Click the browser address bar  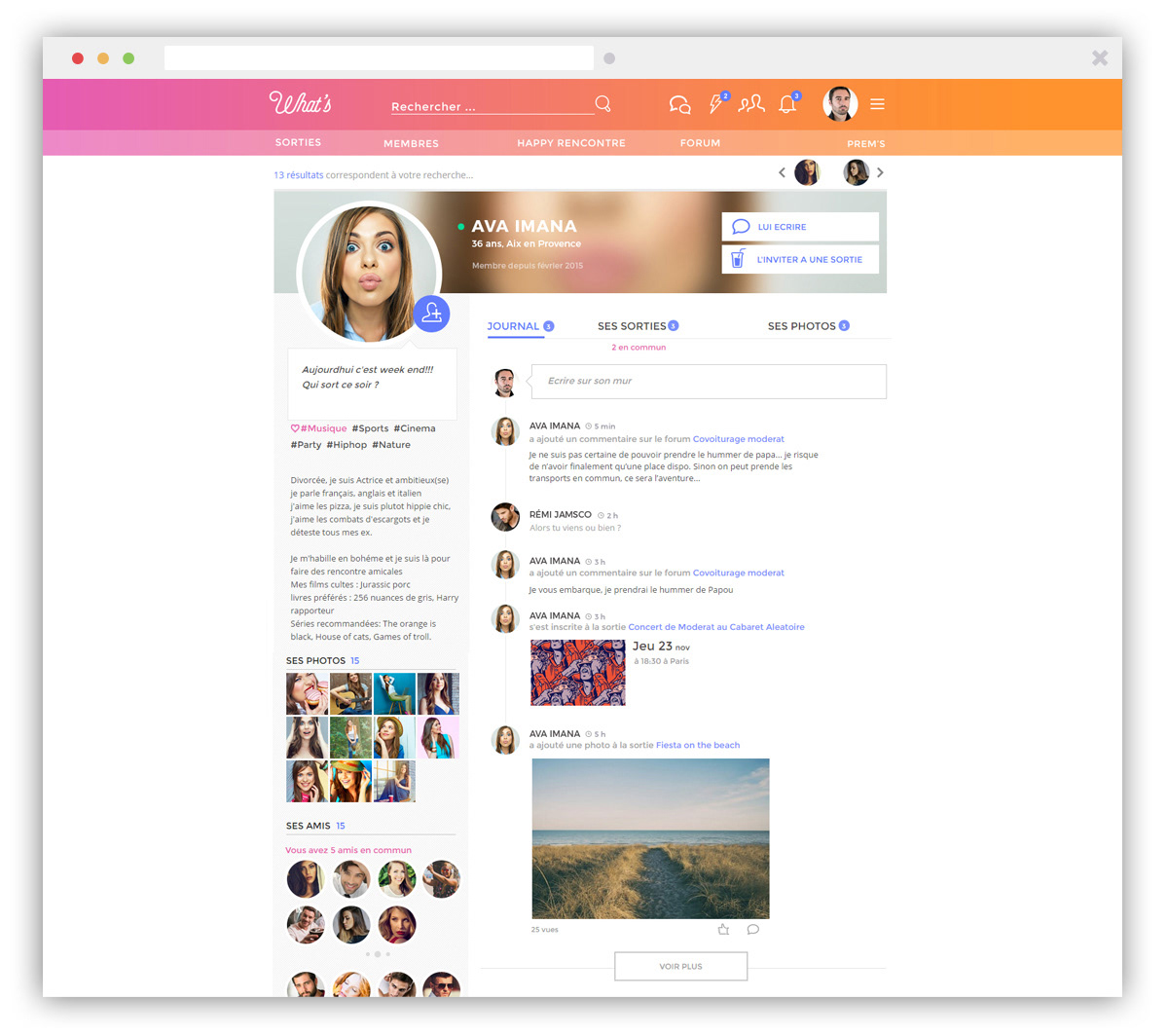click(379, 58)
